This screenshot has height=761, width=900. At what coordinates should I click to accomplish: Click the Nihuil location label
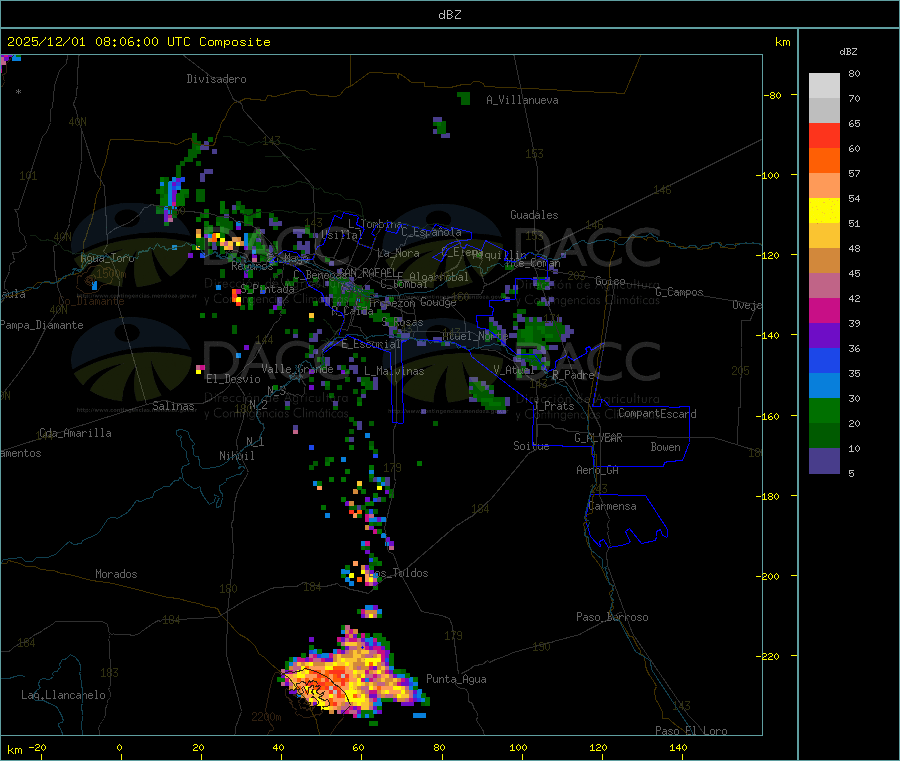(237, 456)
